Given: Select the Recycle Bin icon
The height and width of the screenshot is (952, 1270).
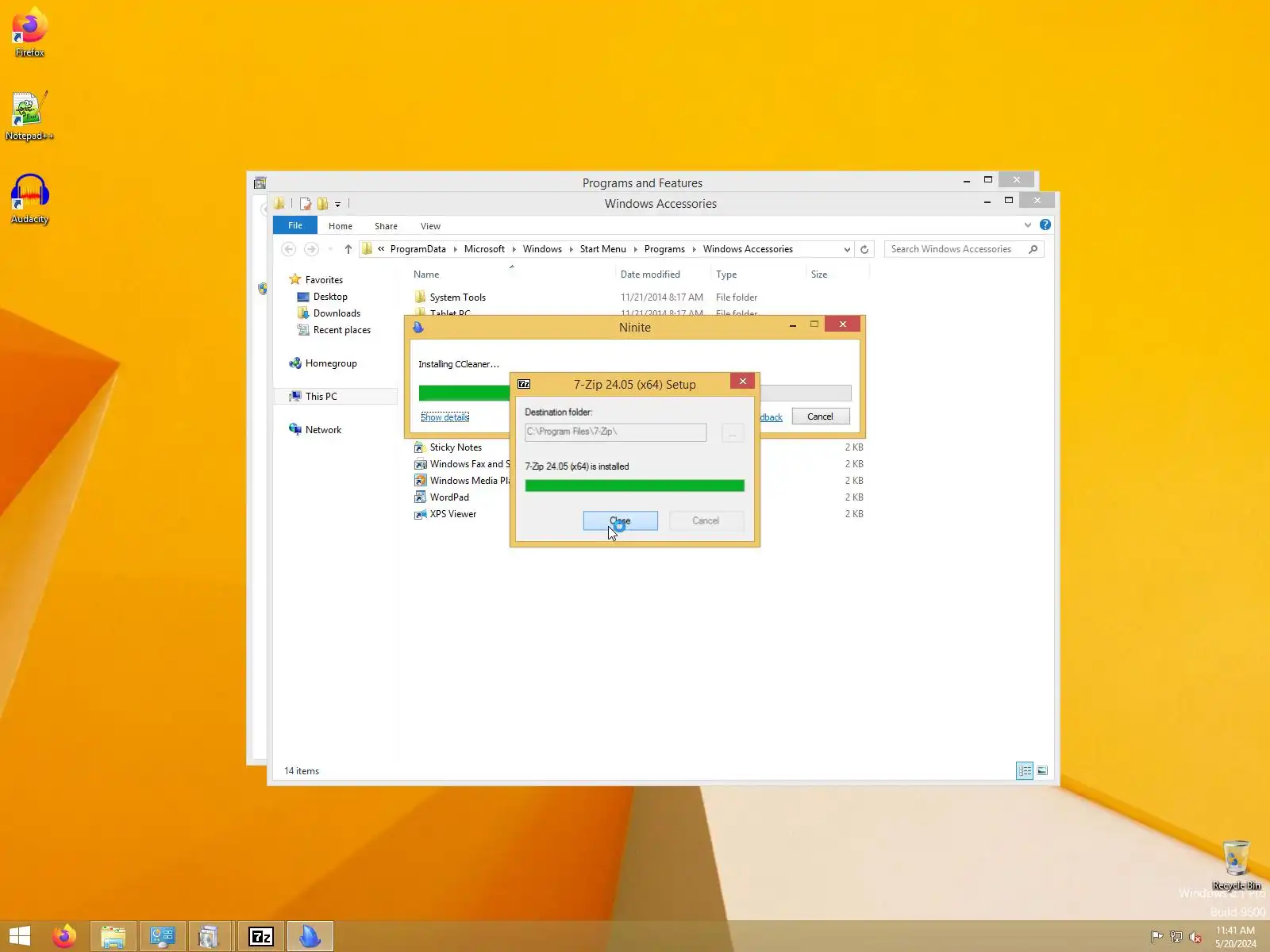Looking at the screenshot, I should pyautogui.click(x=1236, y=865).
